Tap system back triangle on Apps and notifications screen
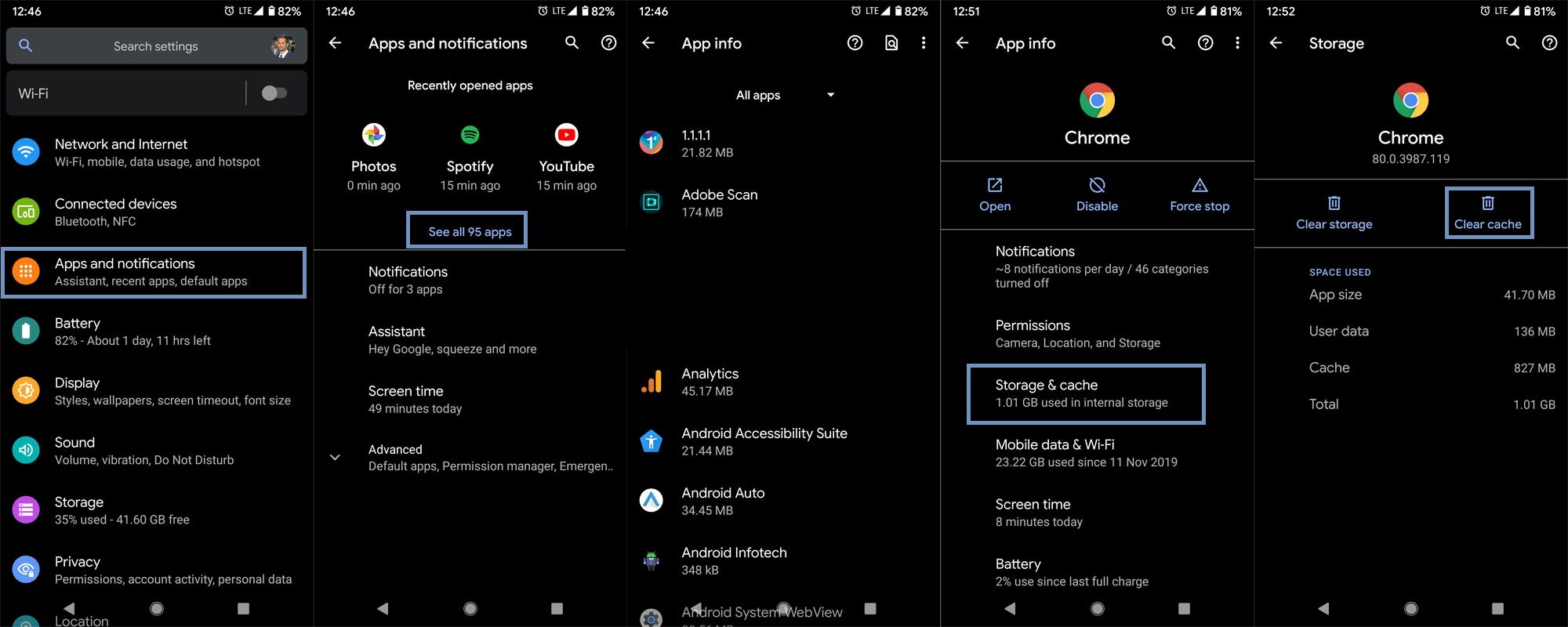1568x627 pixels. [x=383, y=608]
